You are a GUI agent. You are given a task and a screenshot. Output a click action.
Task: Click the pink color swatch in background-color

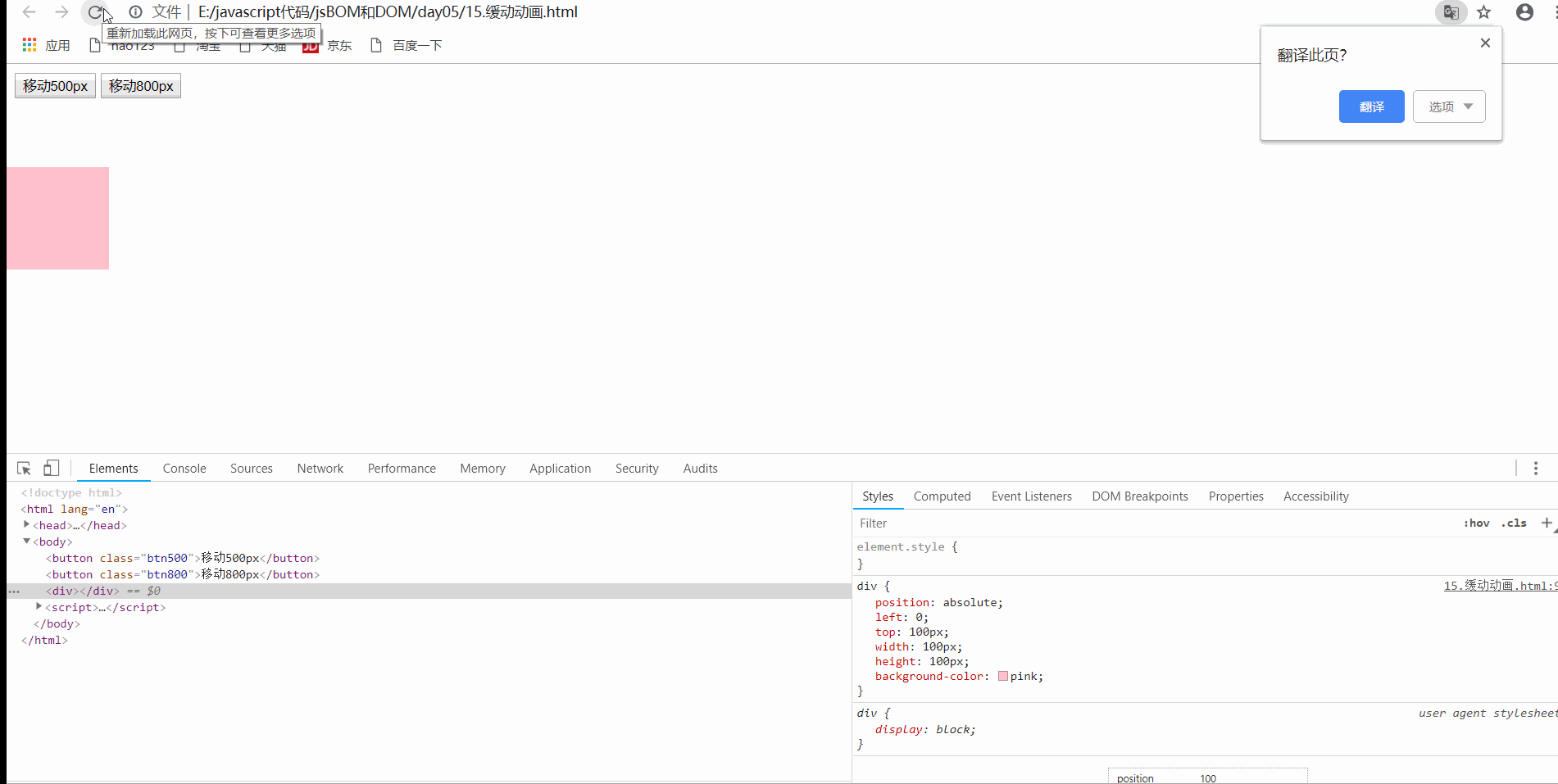tap(1003, 676)
